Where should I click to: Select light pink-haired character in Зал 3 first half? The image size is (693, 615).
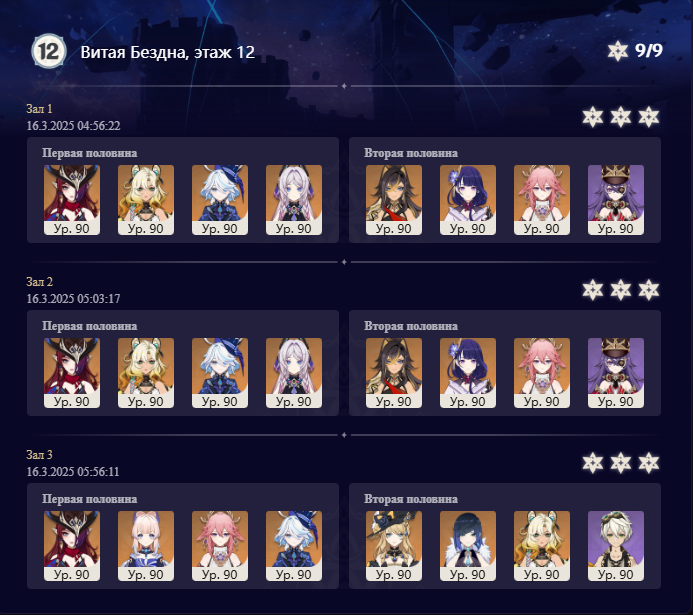(146, 546)
